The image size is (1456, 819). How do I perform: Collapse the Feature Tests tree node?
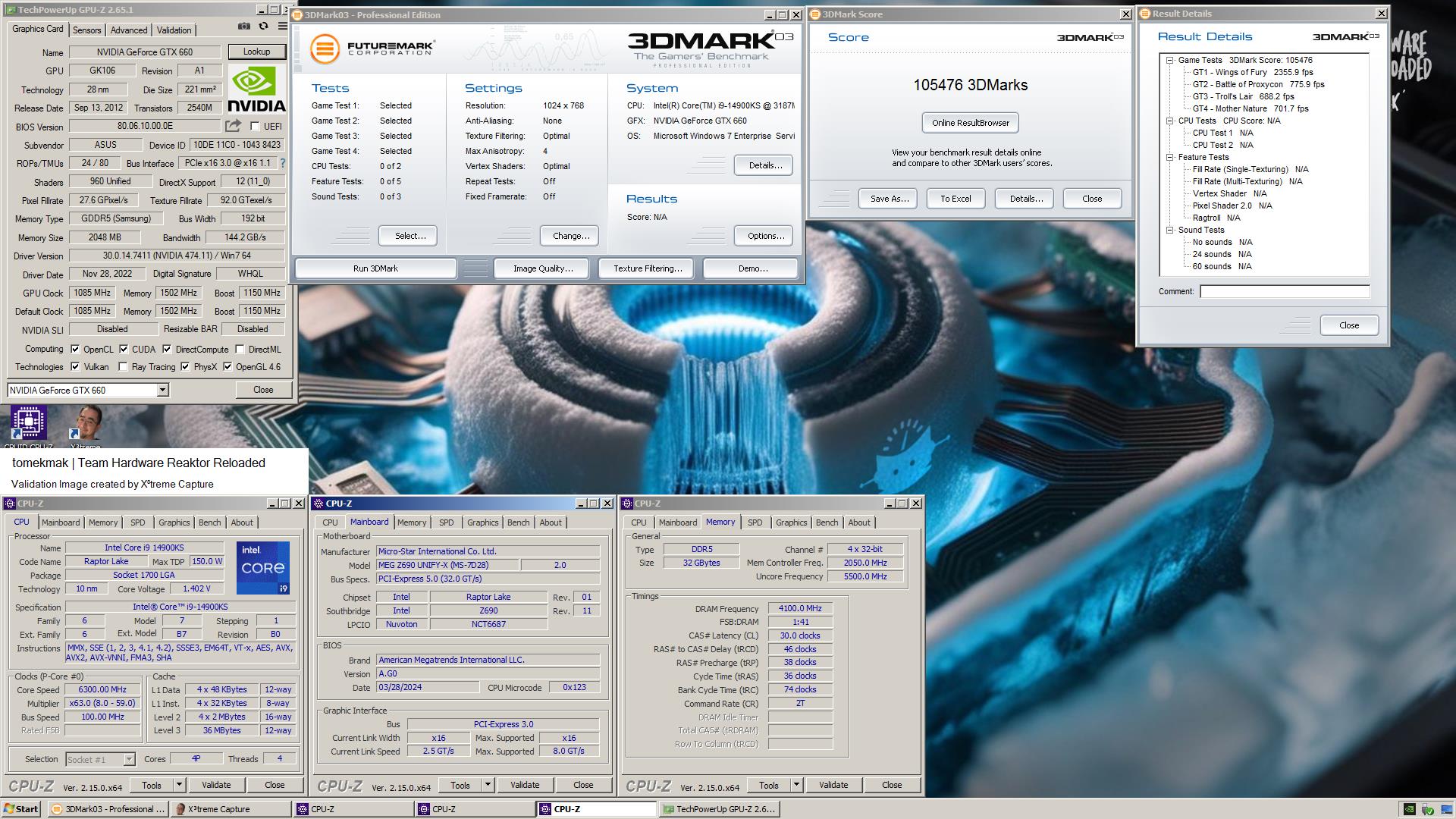1170,157
